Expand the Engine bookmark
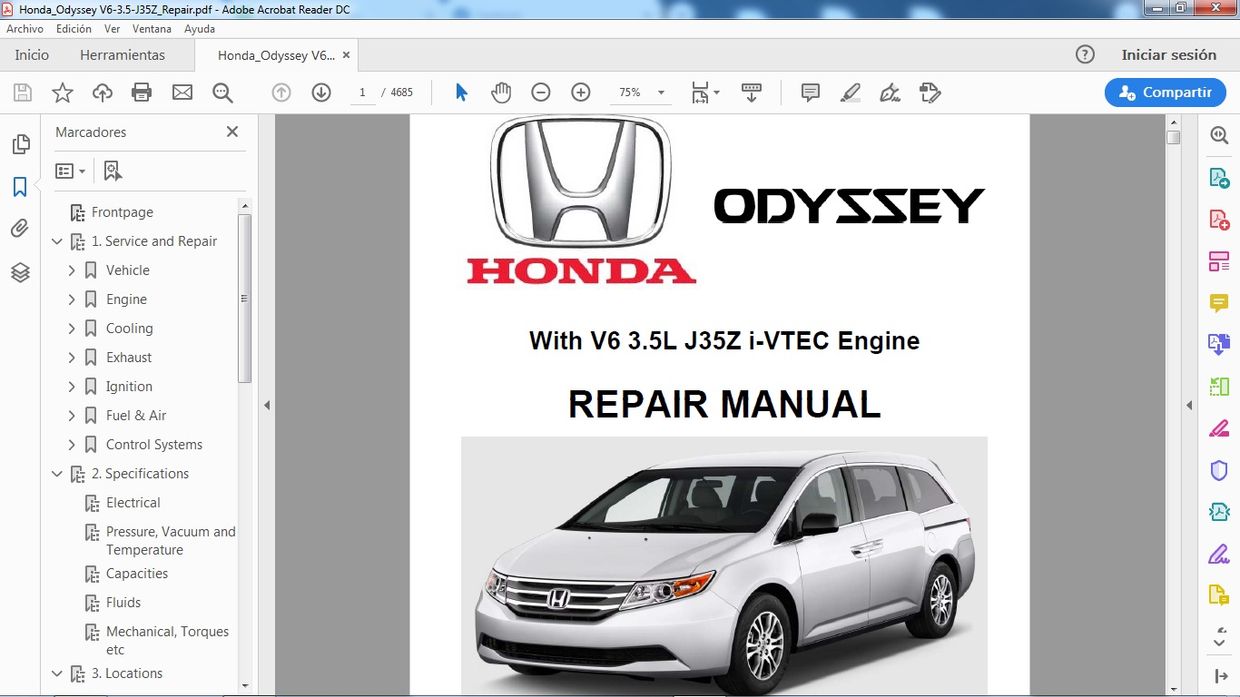 pos(71,299)
